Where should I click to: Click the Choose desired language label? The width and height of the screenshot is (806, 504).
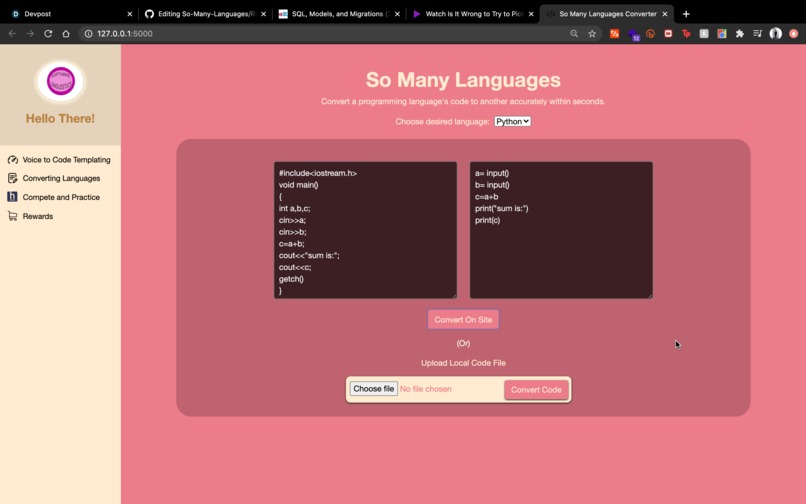click(x=442, y=121)
